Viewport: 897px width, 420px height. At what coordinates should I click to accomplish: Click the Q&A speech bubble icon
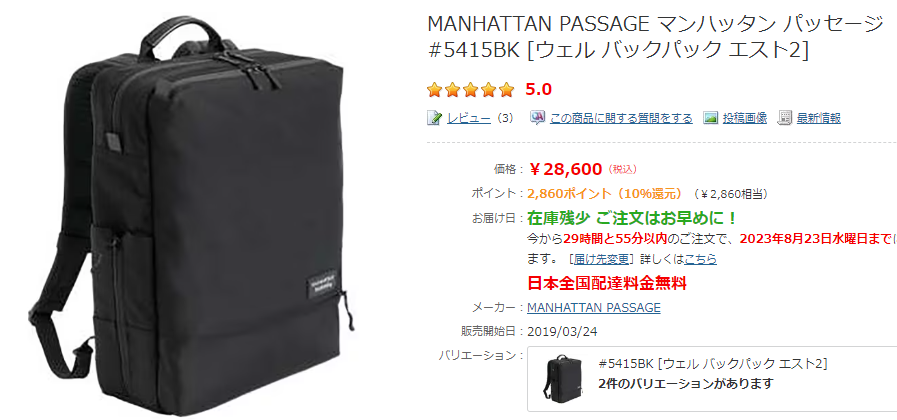(537, 118)
